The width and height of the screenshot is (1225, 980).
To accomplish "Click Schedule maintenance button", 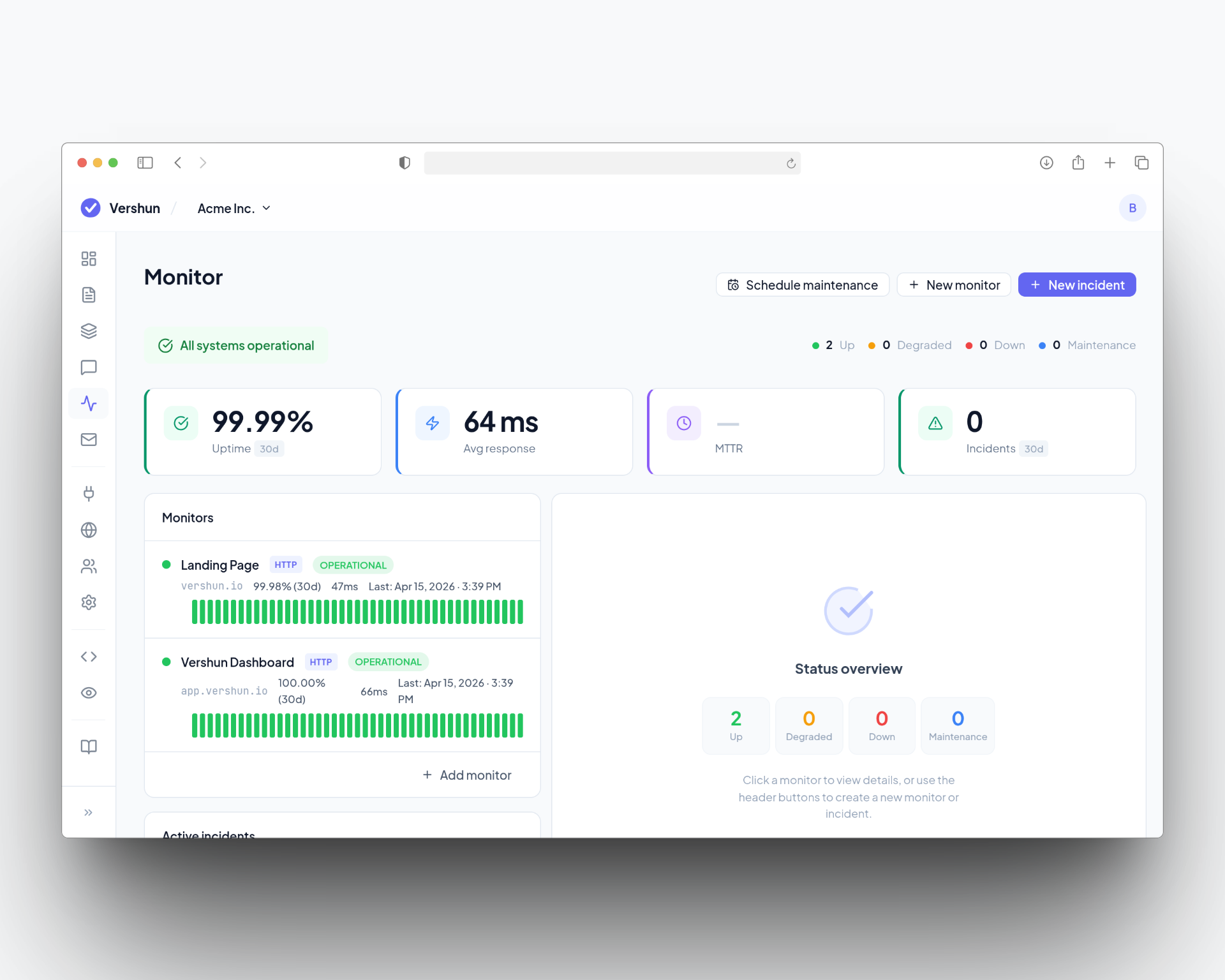I will [x=803, y=285].
